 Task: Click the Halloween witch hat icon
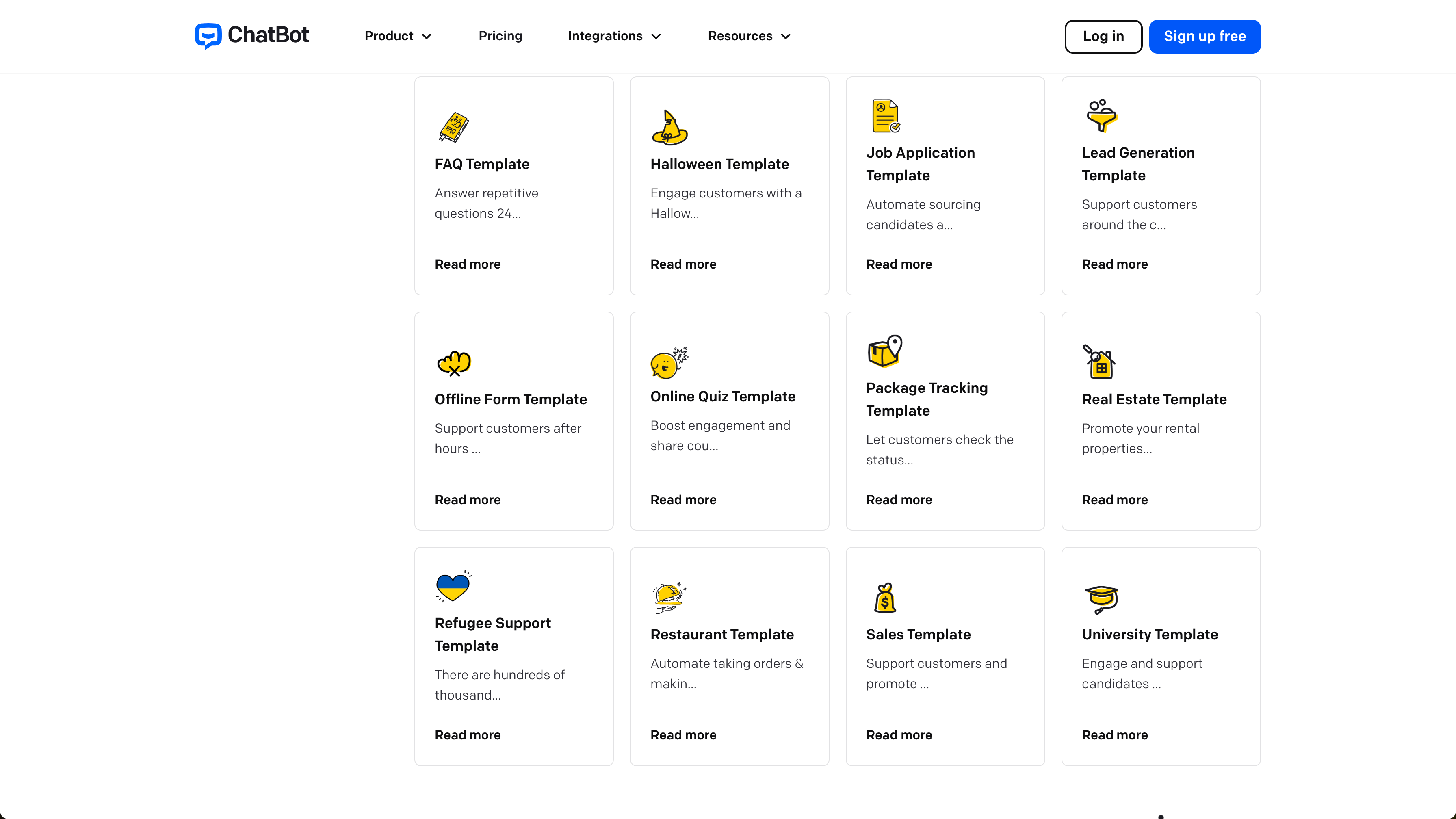(669, 127)
